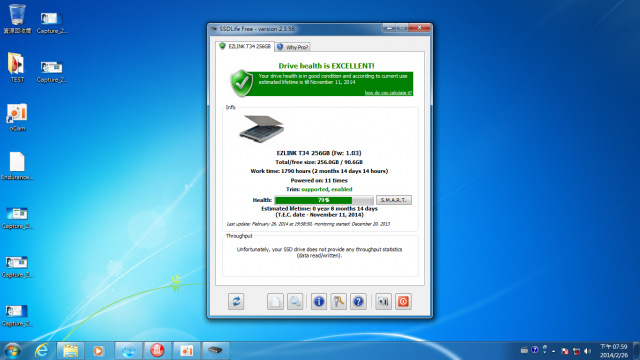Click the blank page report button
Image resolution: width=640 pixels, height=360 pixels.
pos(275,302)
